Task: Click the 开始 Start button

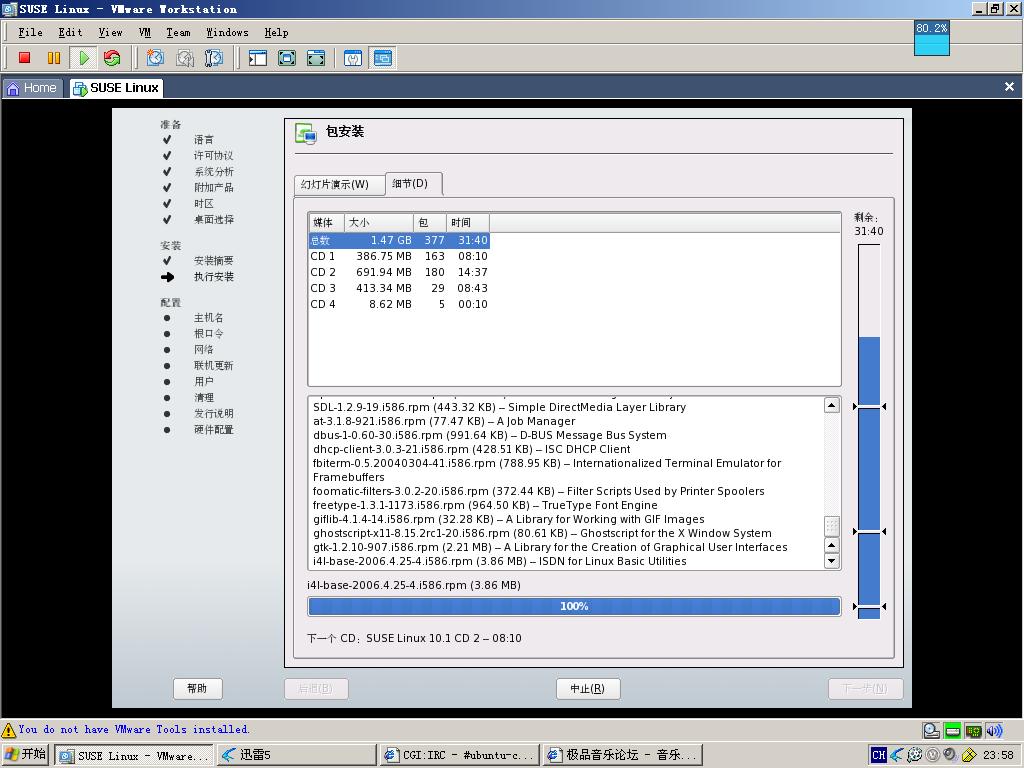Action: (25, 755)
